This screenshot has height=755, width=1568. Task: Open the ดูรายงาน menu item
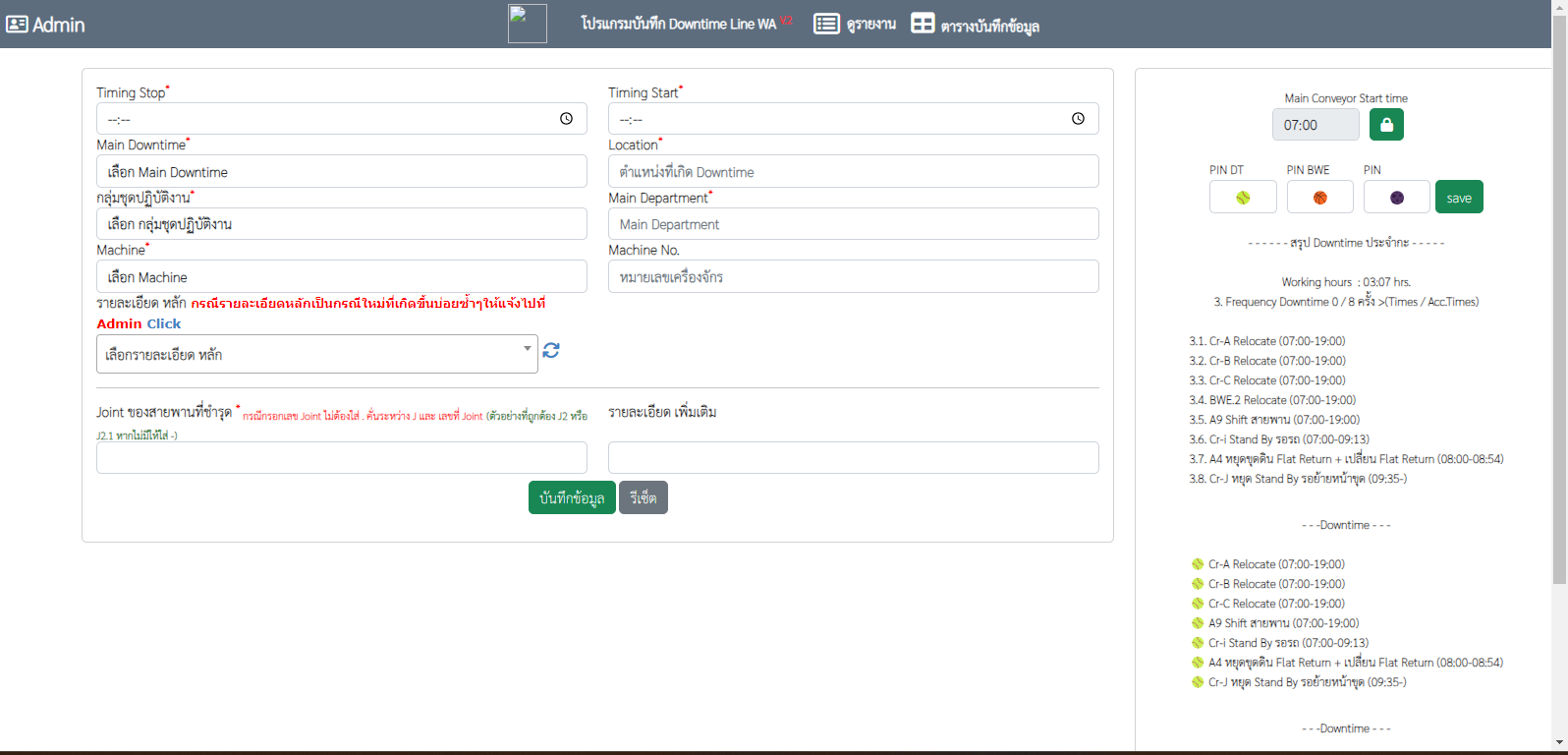(870, 25)
